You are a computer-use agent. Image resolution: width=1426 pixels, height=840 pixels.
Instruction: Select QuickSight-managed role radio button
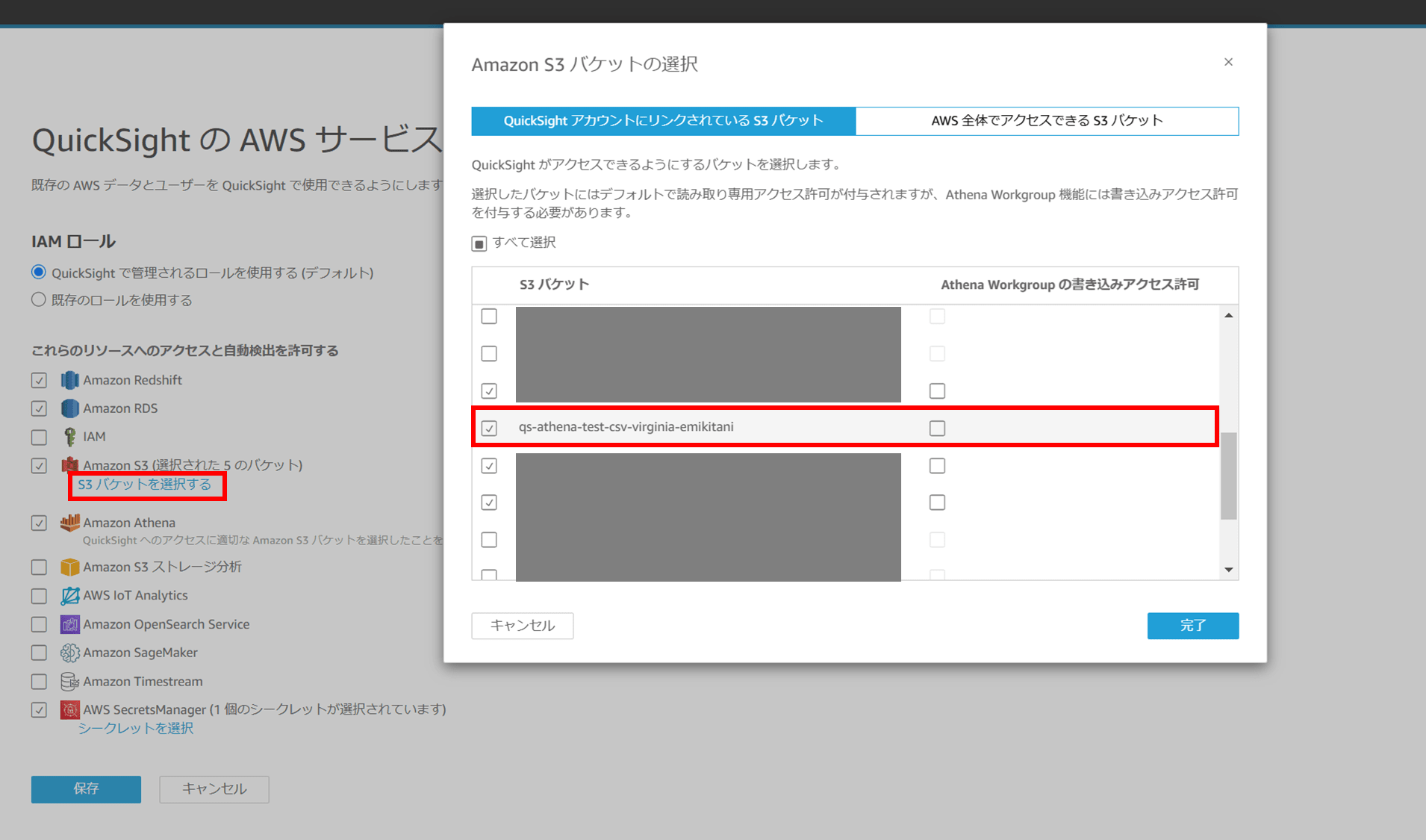39,272
